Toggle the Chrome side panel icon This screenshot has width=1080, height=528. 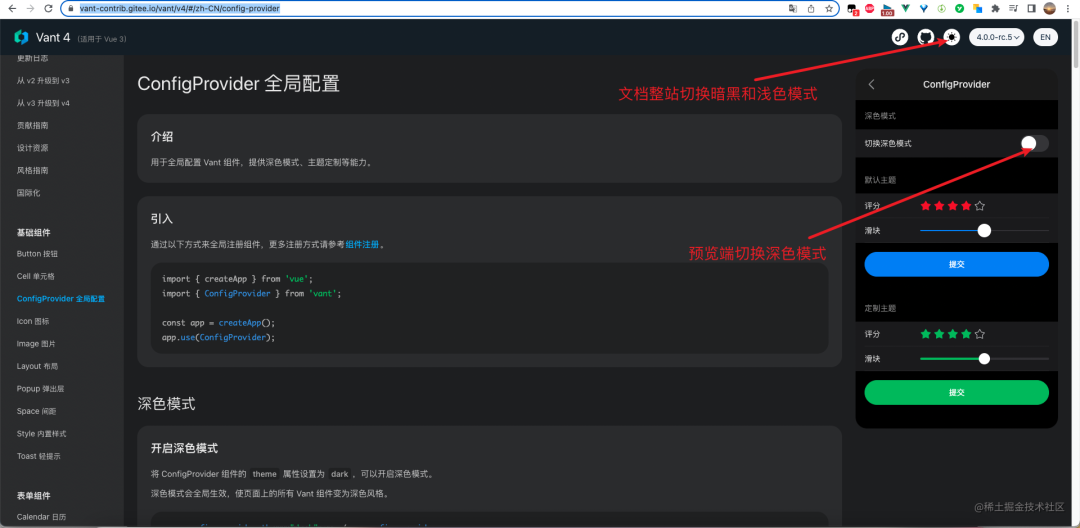coord(1031,8)
